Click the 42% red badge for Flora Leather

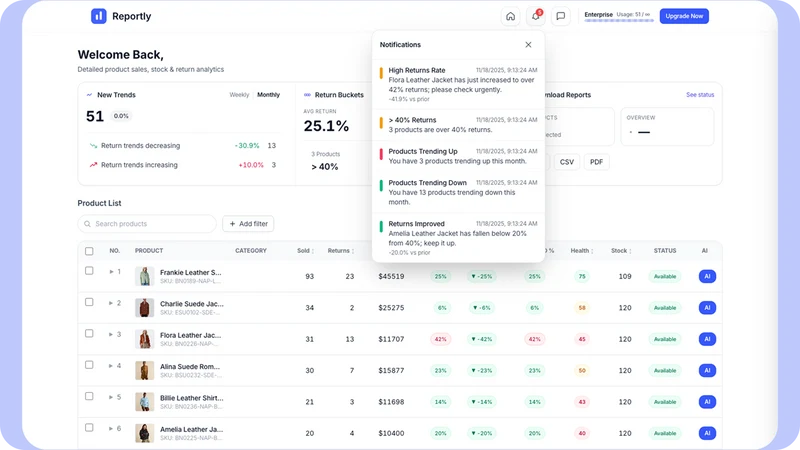point(440,339)
